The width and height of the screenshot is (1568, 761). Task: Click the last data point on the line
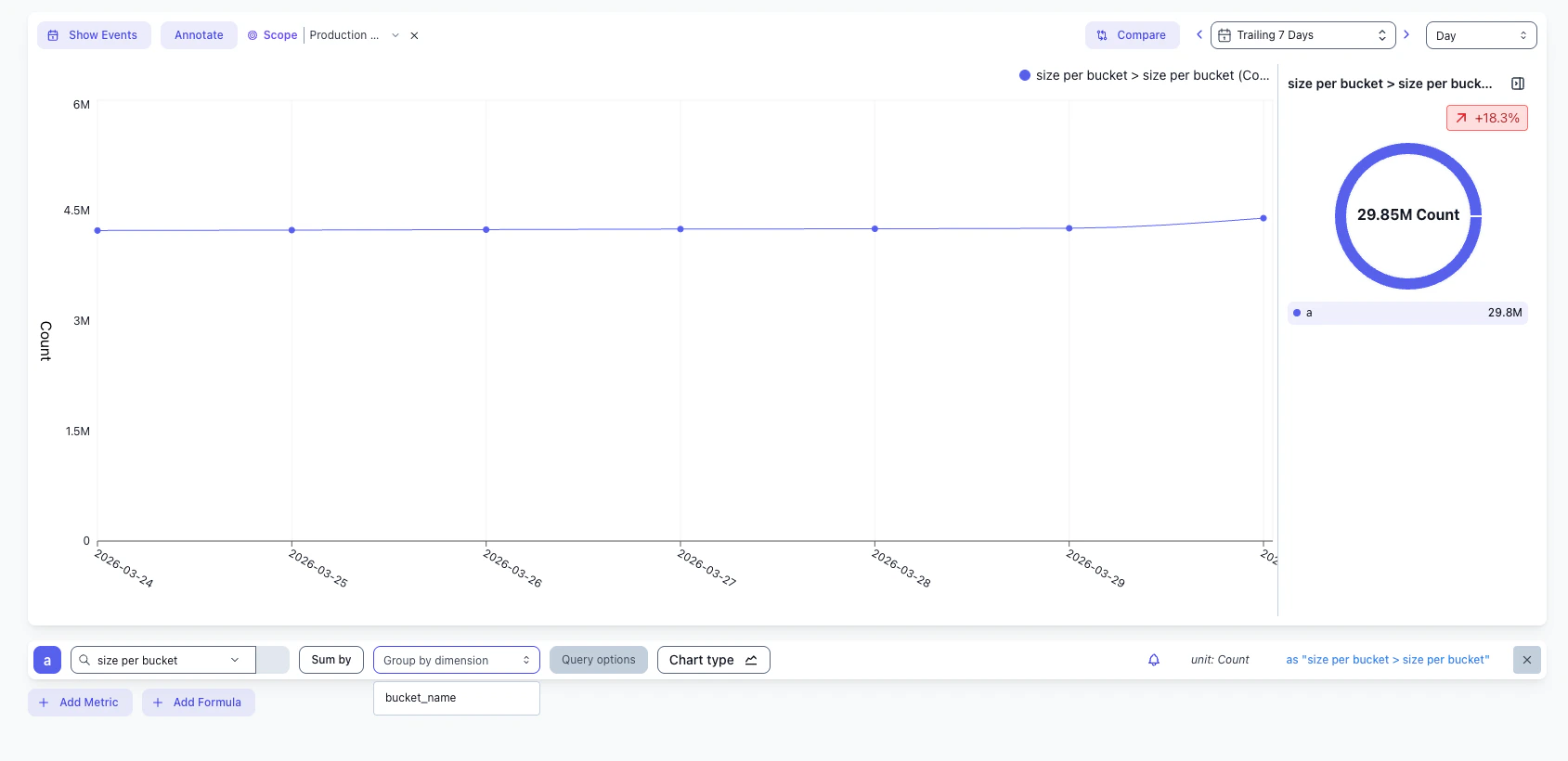click(1263, 218)
